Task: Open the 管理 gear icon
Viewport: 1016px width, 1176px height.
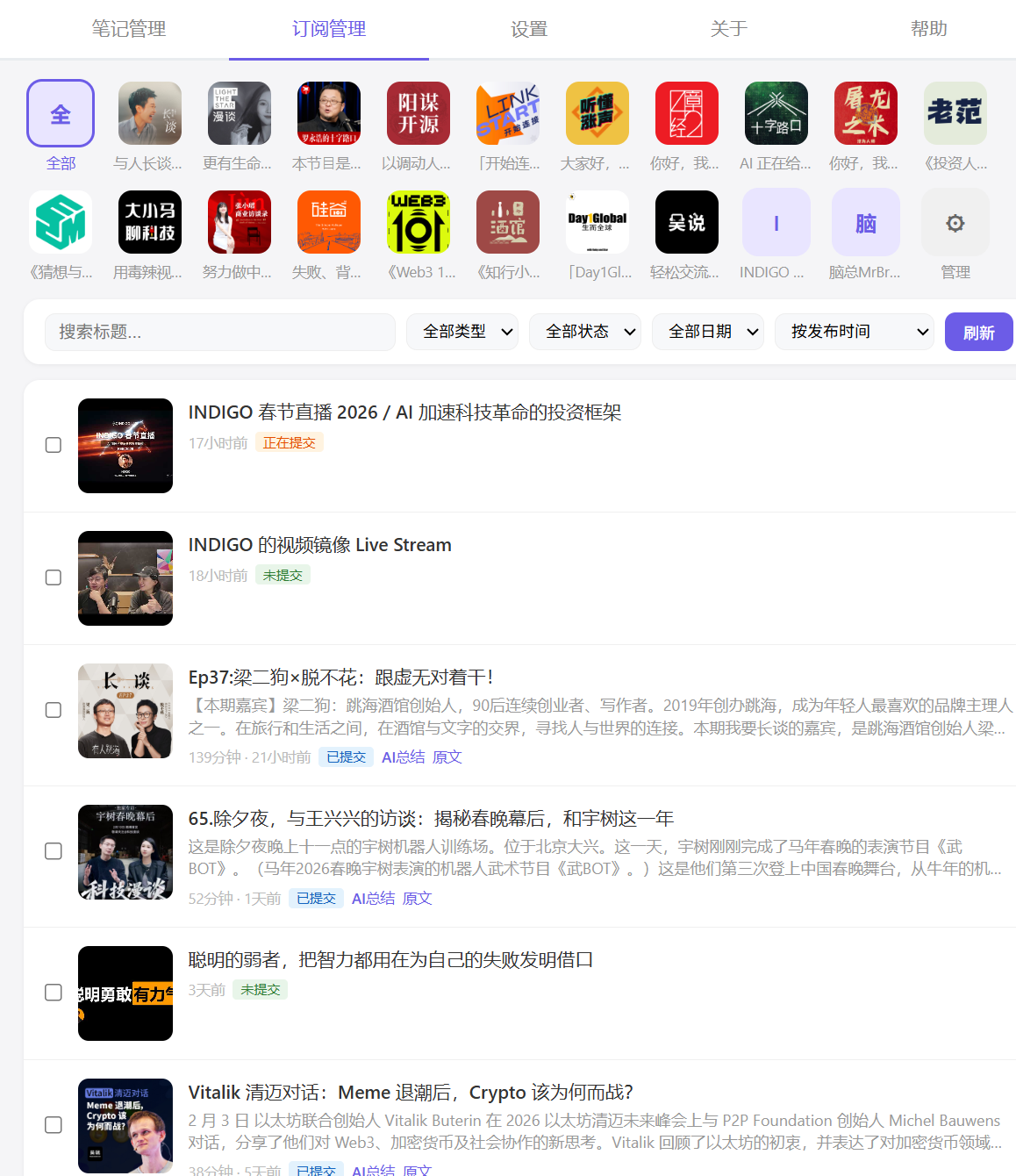Action: 955,222
